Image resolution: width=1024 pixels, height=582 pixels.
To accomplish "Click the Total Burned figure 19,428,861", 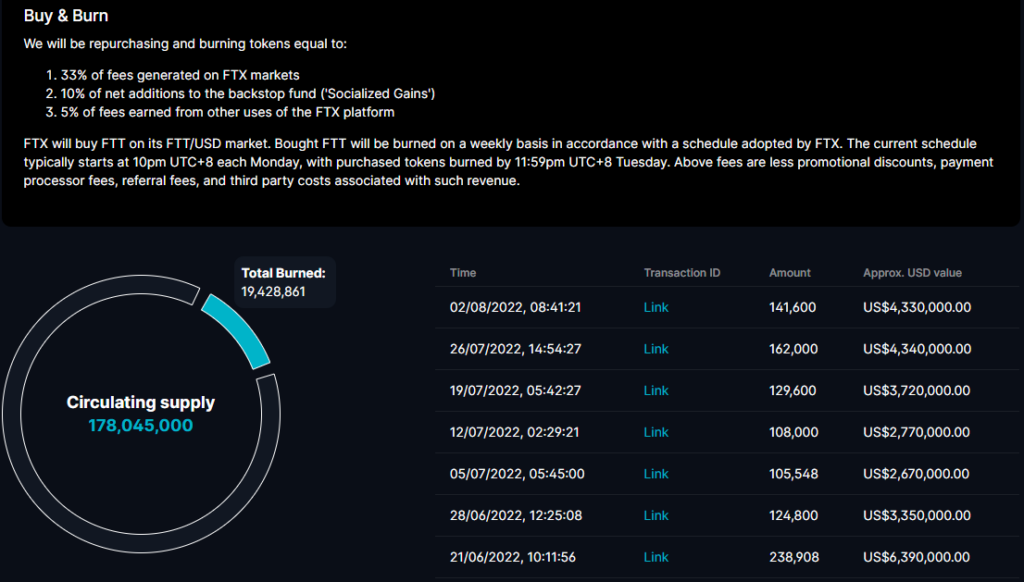I will 273,291.
